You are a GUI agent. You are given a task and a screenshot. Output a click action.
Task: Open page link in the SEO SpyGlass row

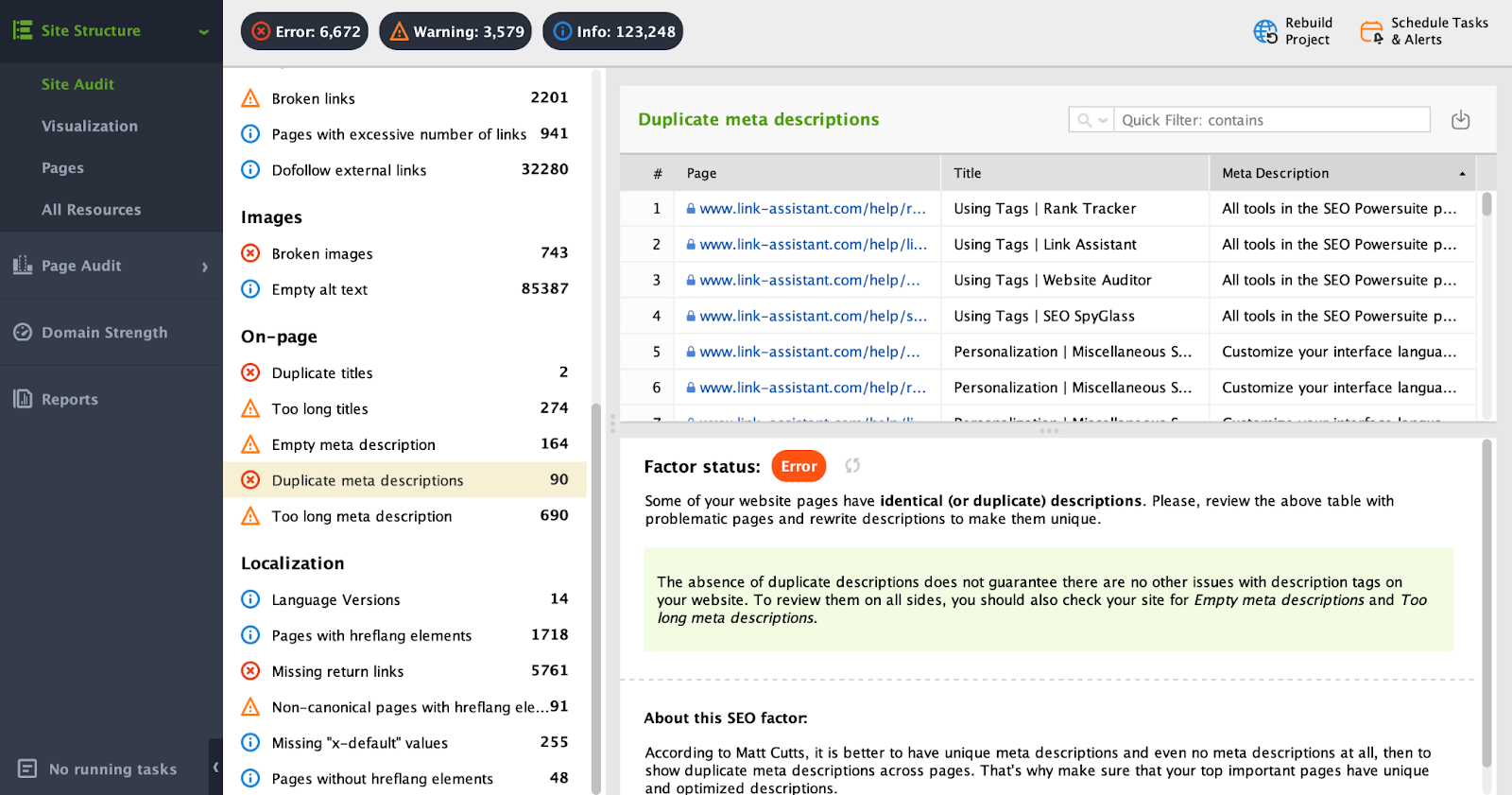[813, 317]
